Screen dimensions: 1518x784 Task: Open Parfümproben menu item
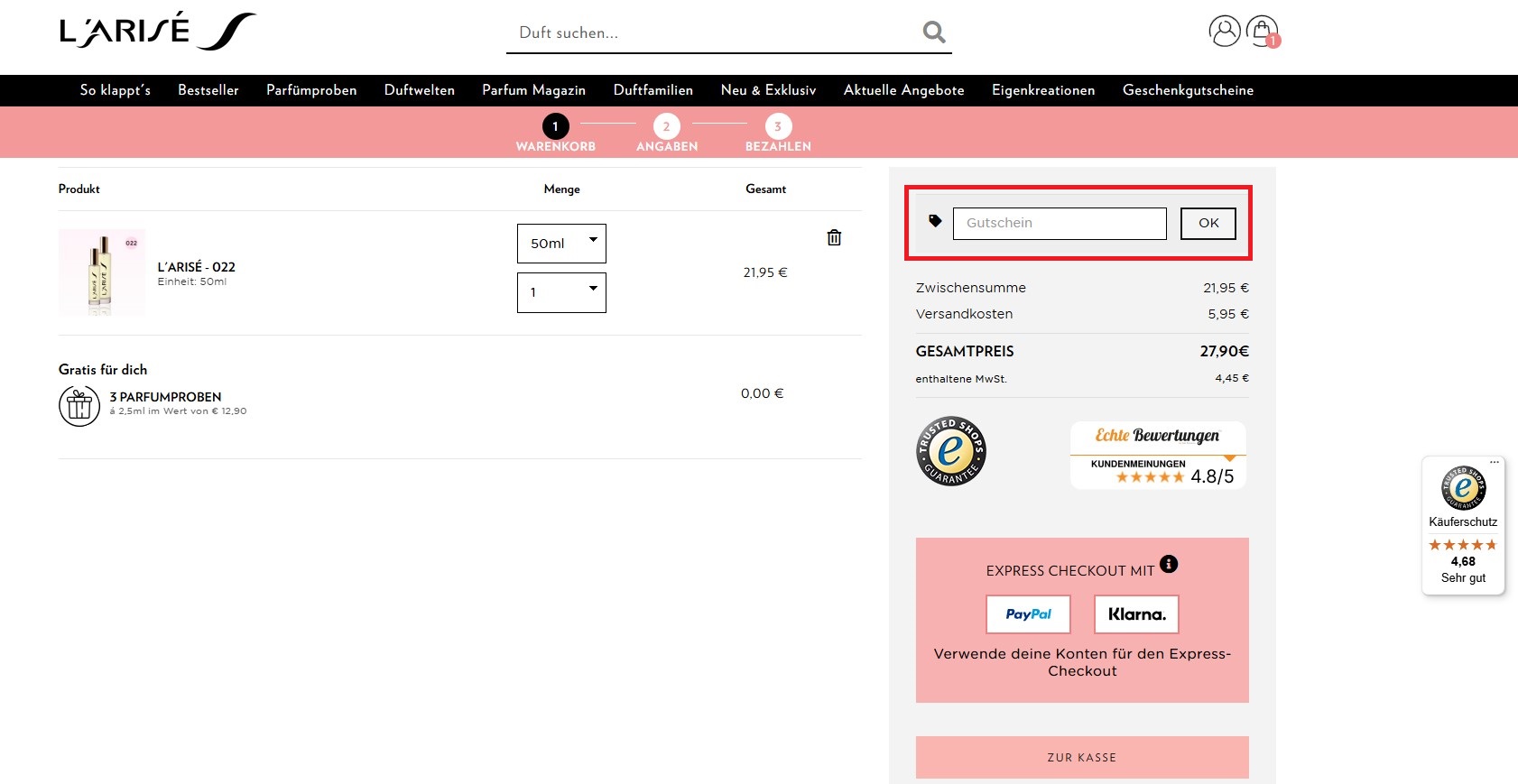311,90
